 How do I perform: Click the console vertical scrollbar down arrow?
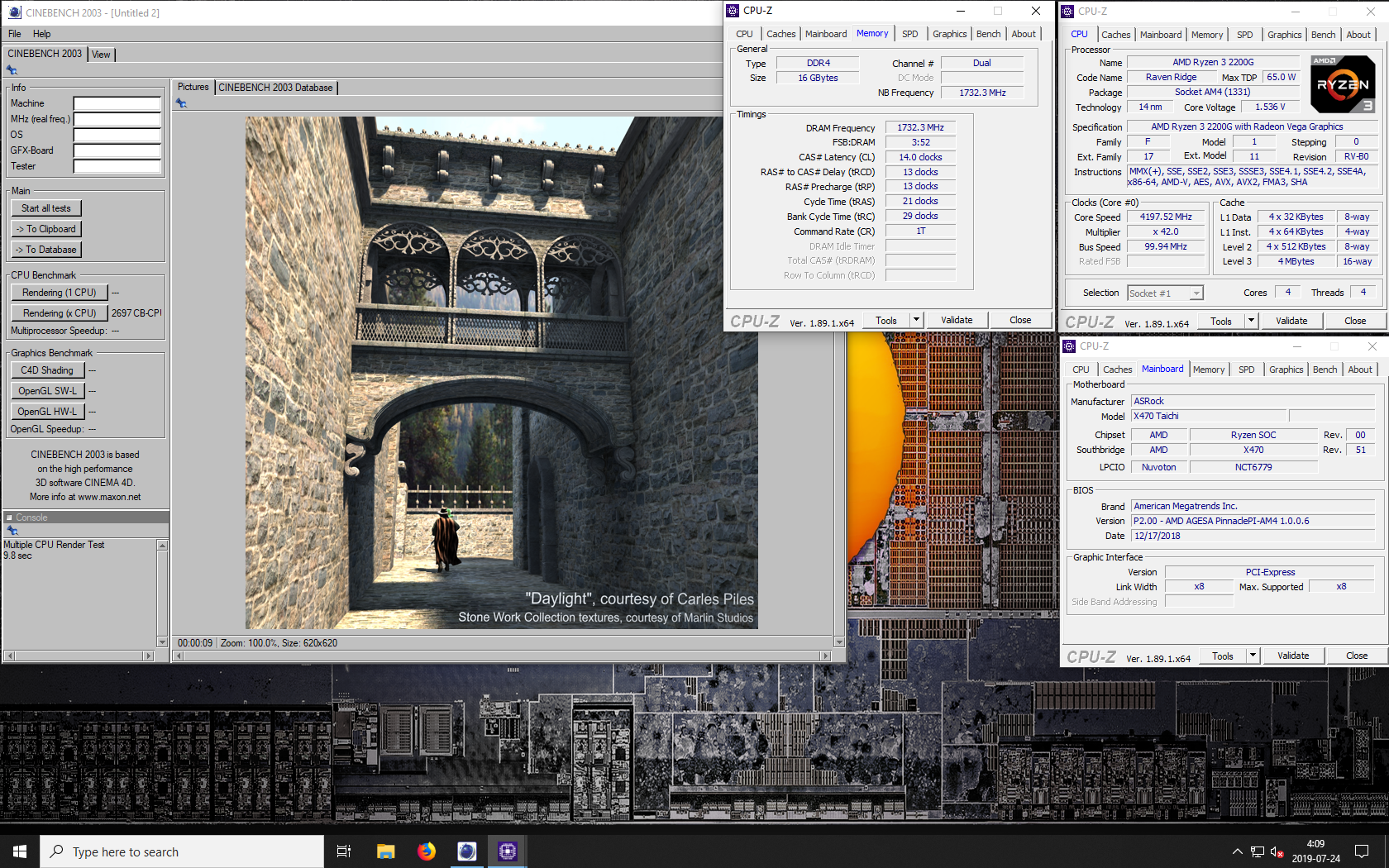click(162, 641)
